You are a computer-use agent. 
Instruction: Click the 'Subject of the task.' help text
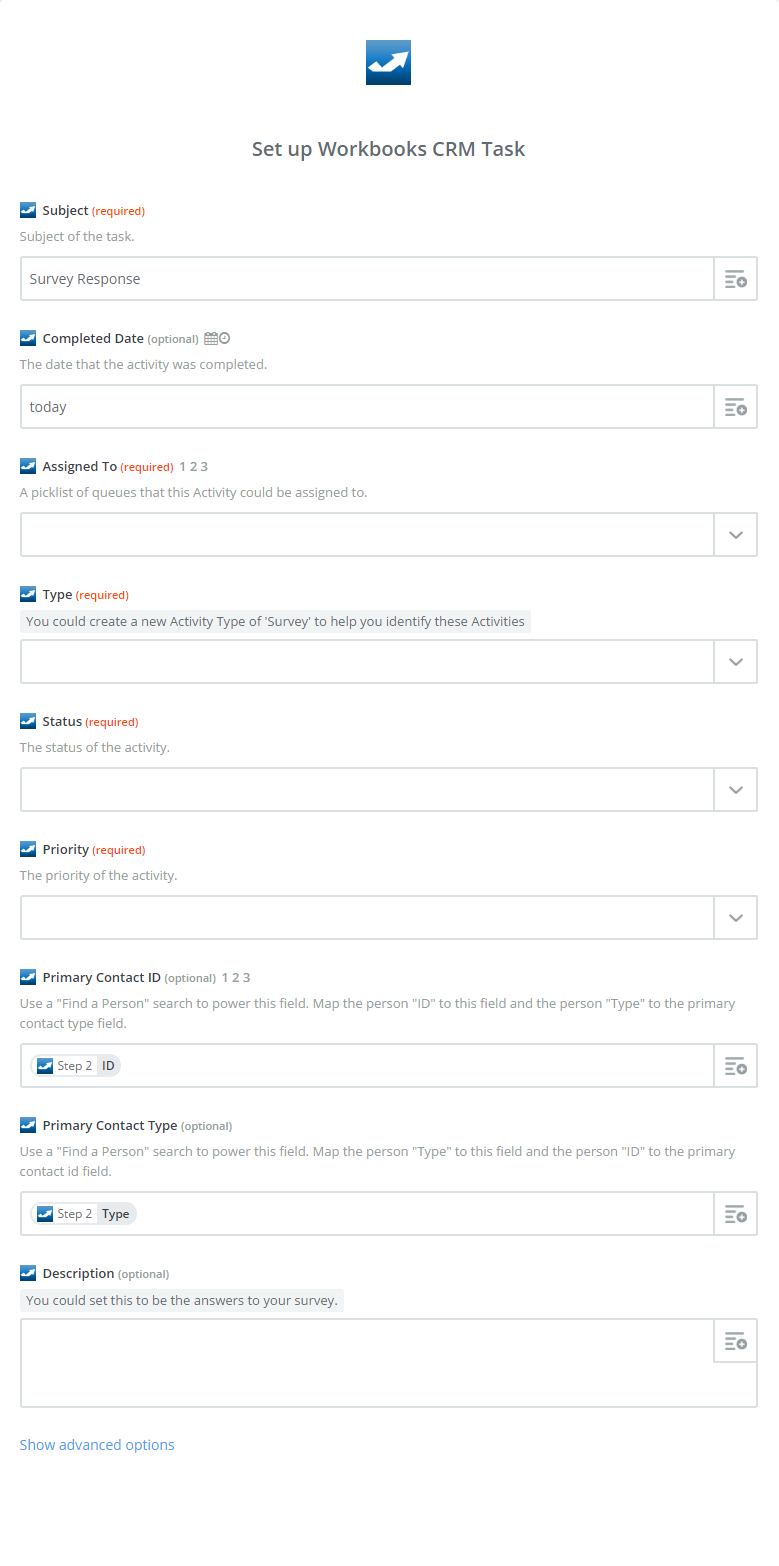pos(77,237)
